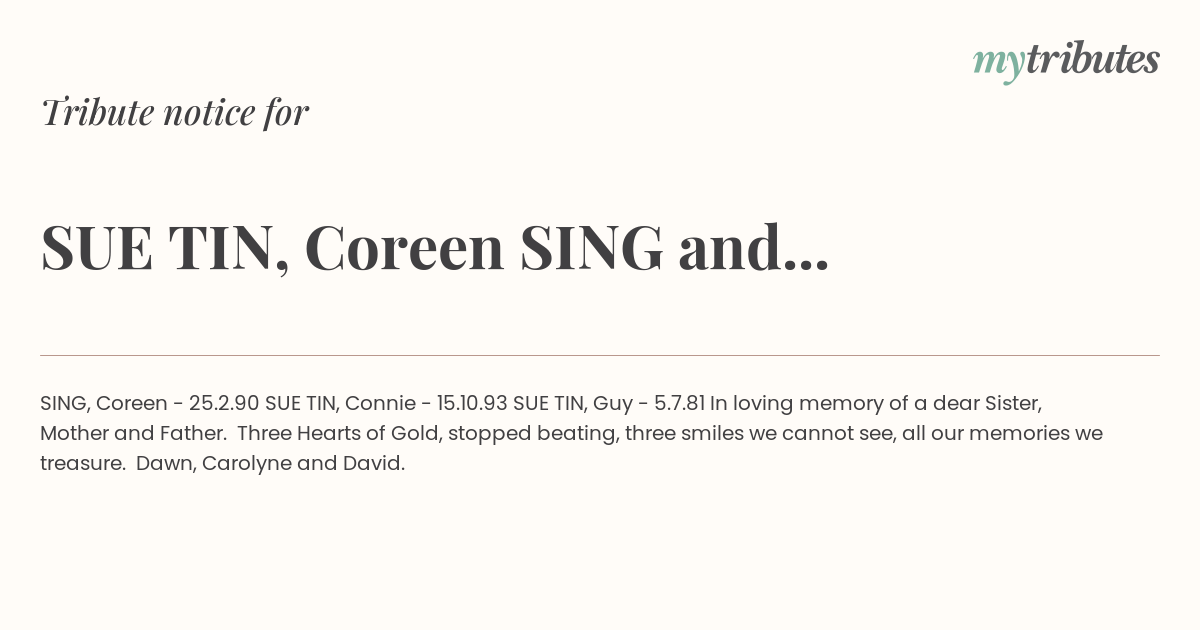This screenshot has width=1200, height=630.
Task: Click the mytributes logo
Action: [x=1066, y=60]
